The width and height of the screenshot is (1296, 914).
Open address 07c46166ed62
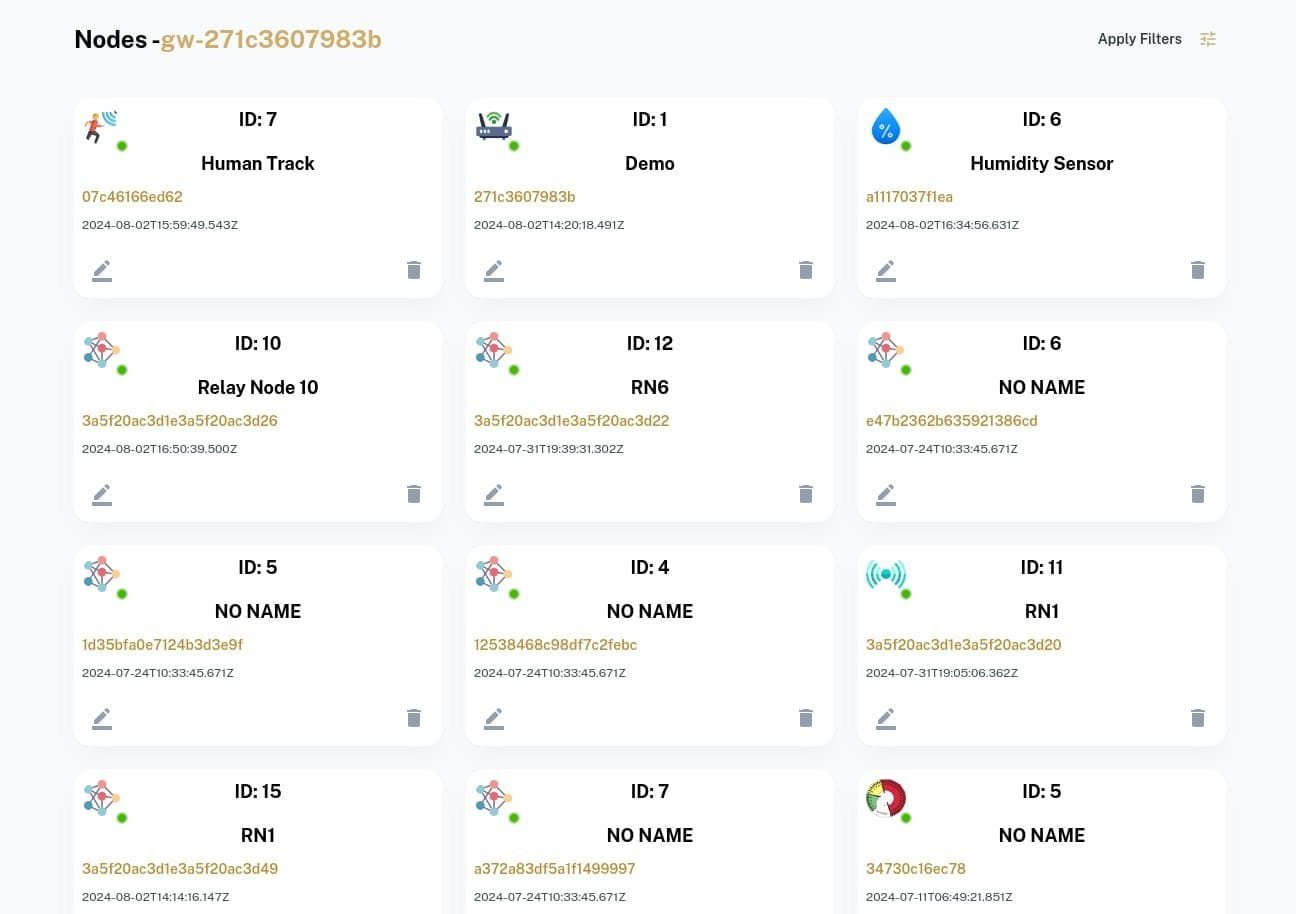pos(132,197)
